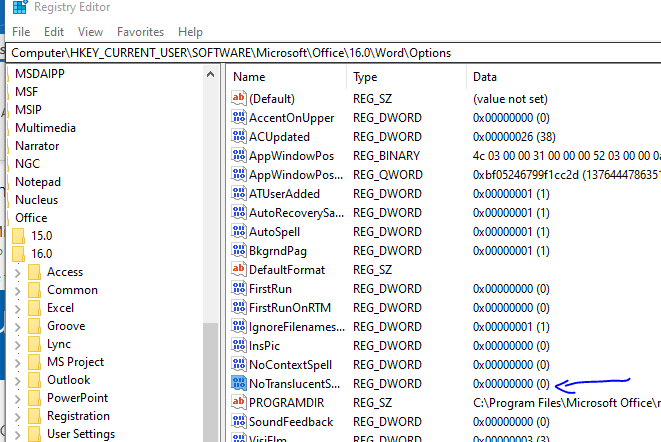Expand the Excel key
This screenshot has height=442, width=661.
[17, 309]
